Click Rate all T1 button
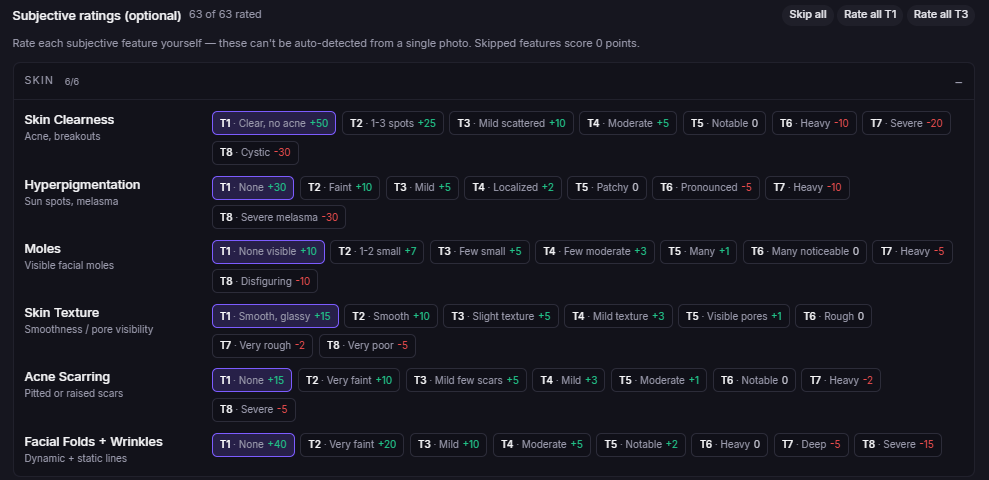The width and height of the screenshot is (989, 480). click(870, 15)
